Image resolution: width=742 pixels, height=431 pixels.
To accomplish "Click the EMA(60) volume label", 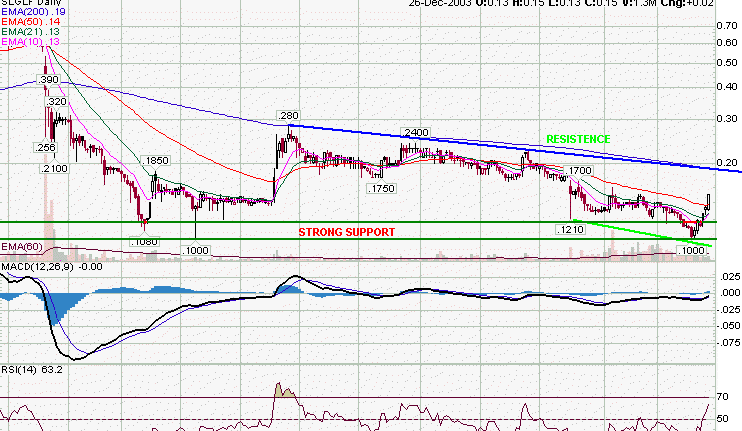I will tap(22, 247).
